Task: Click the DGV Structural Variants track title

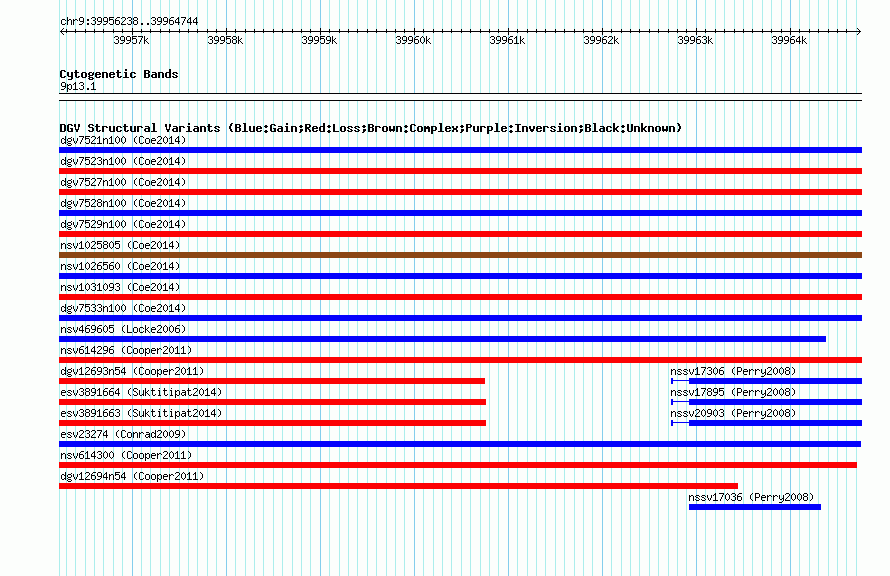Action: [x=371, y=128]
